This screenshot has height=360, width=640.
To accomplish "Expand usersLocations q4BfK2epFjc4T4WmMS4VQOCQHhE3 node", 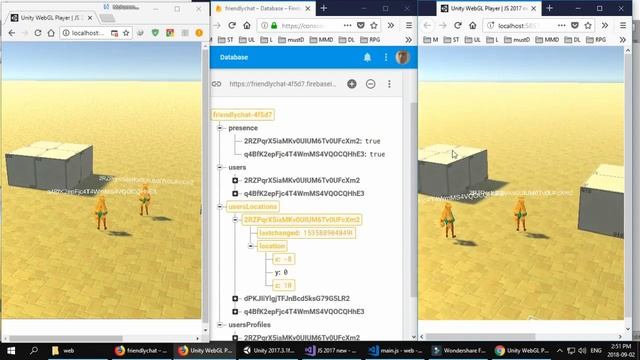I will (x=235, y=311).
